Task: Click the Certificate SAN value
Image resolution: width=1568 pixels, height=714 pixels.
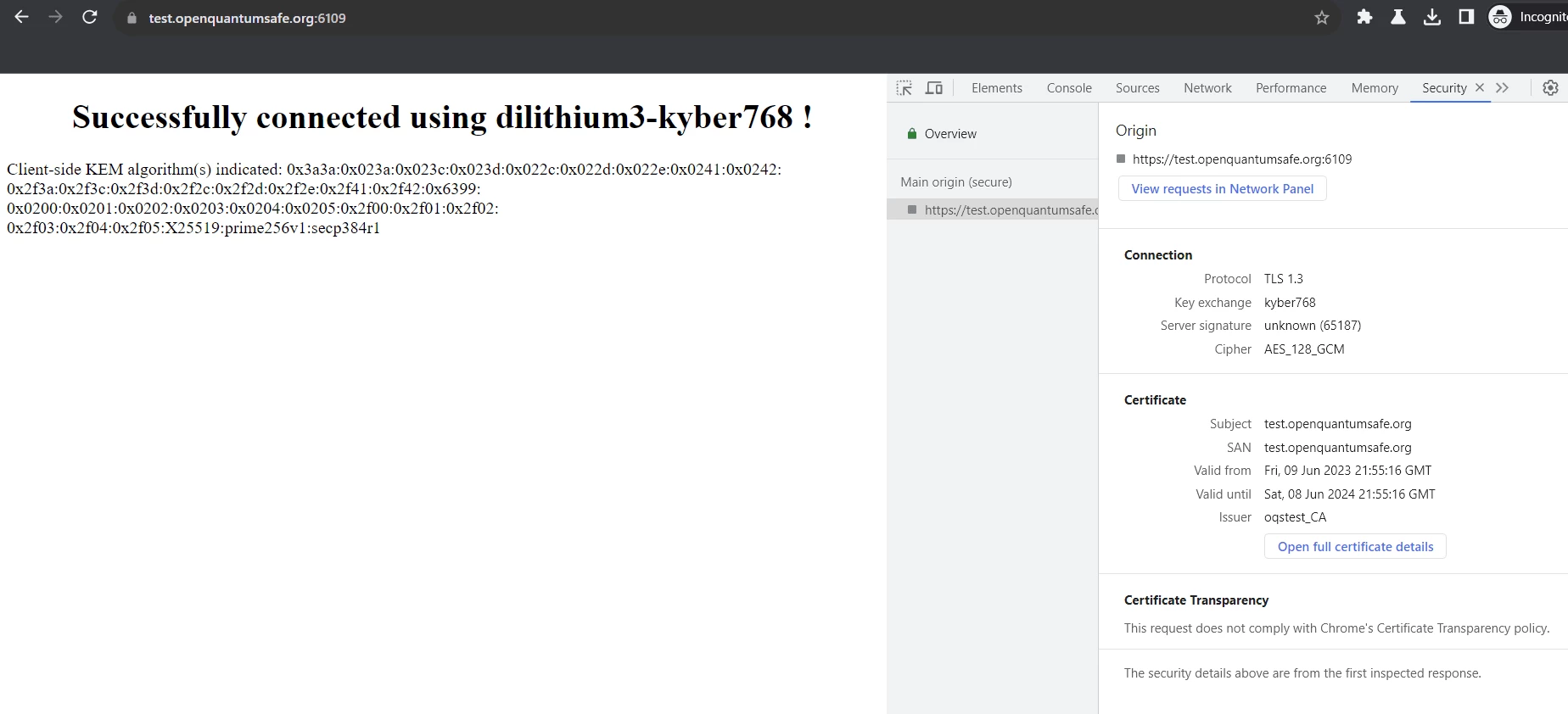Action: 1337,448
